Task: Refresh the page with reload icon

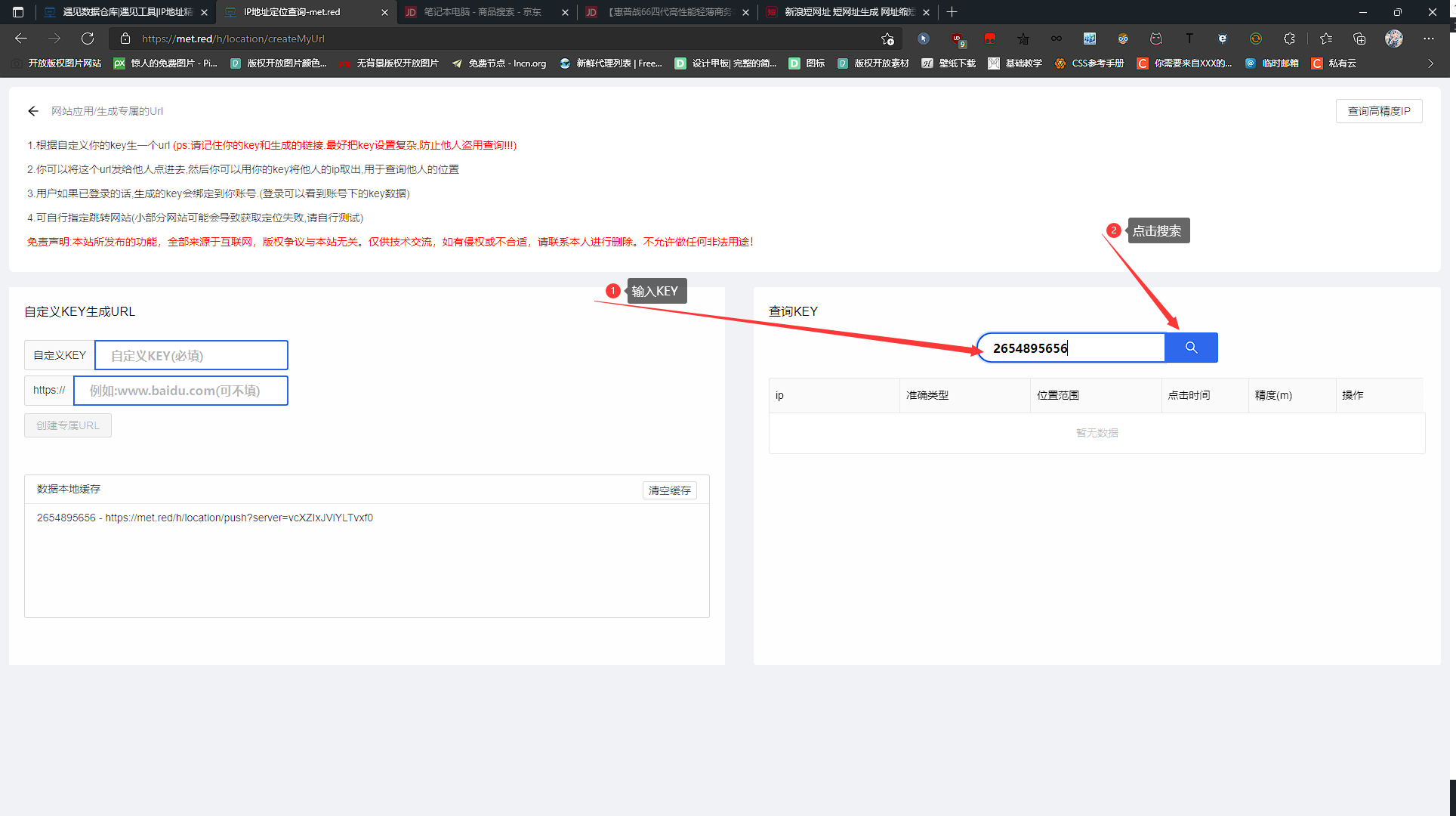Action: pyautogui.click(x=88, y=39)
